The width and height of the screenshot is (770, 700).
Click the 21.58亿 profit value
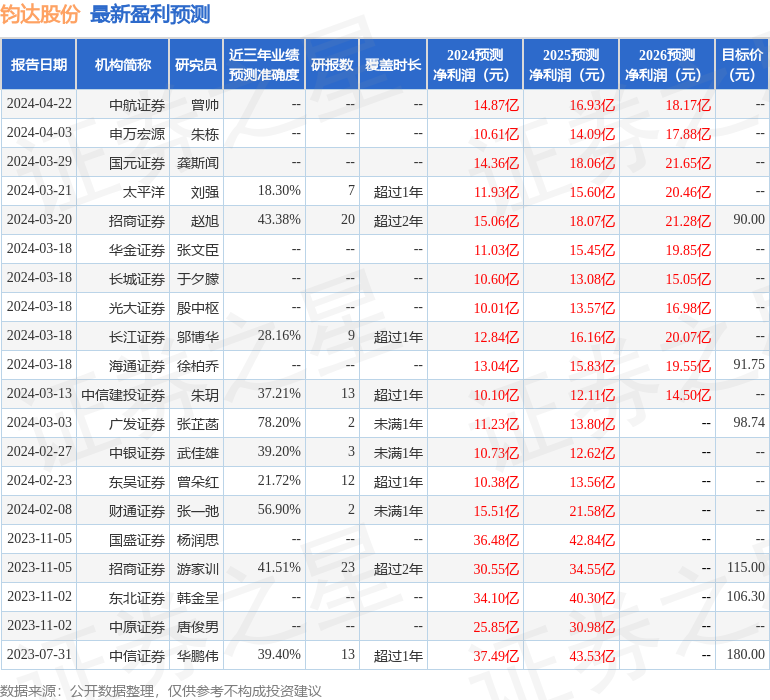pyautogui.click(x=592, y=511)
